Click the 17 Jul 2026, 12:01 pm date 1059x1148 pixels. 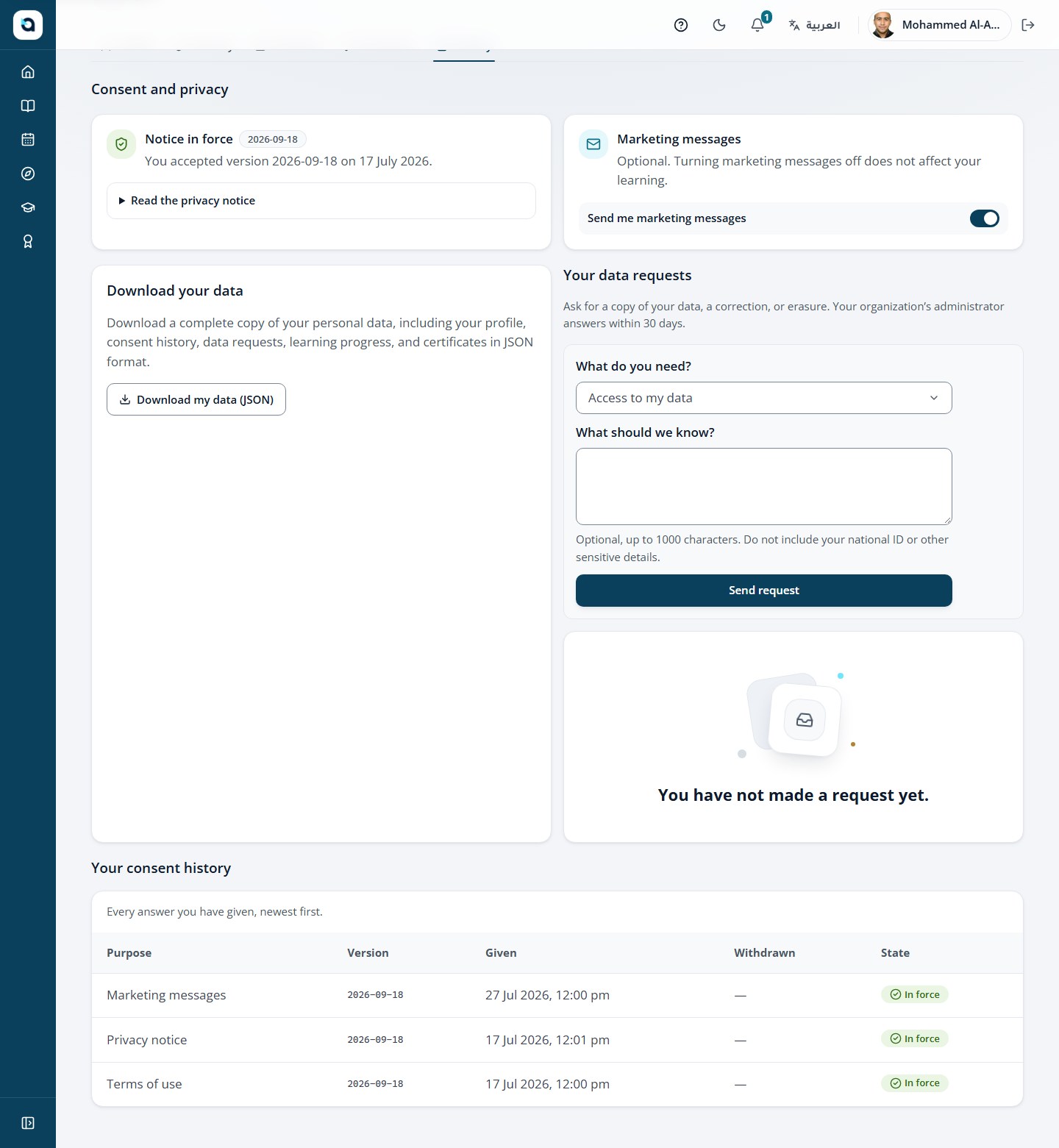tap(547, 1040)
